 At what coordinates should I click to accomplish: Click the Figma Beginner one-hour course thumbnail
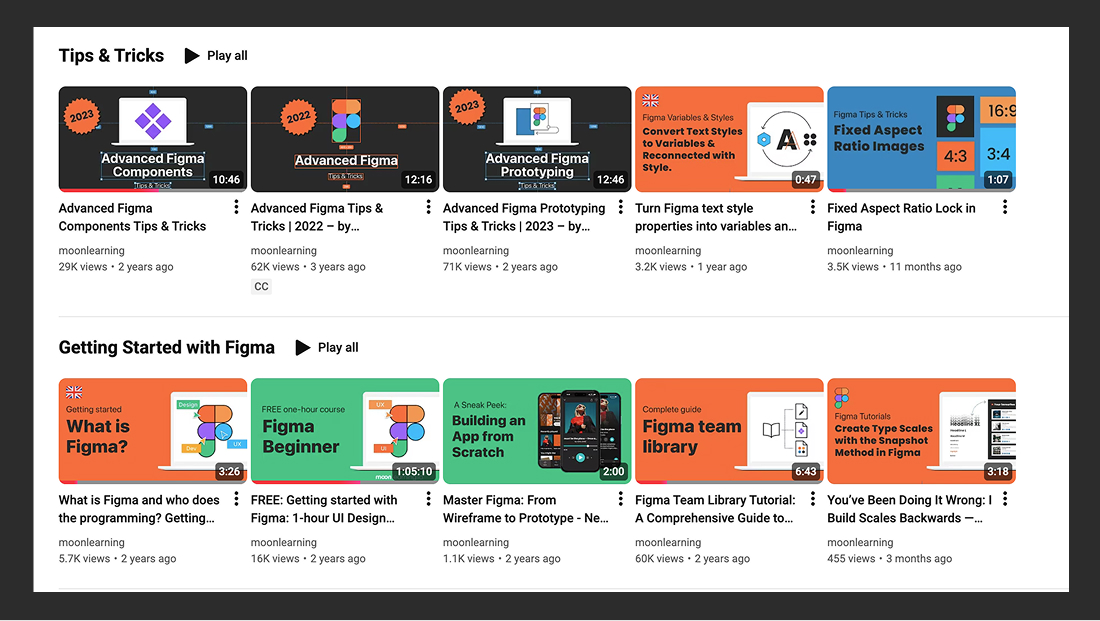(344, 431)
